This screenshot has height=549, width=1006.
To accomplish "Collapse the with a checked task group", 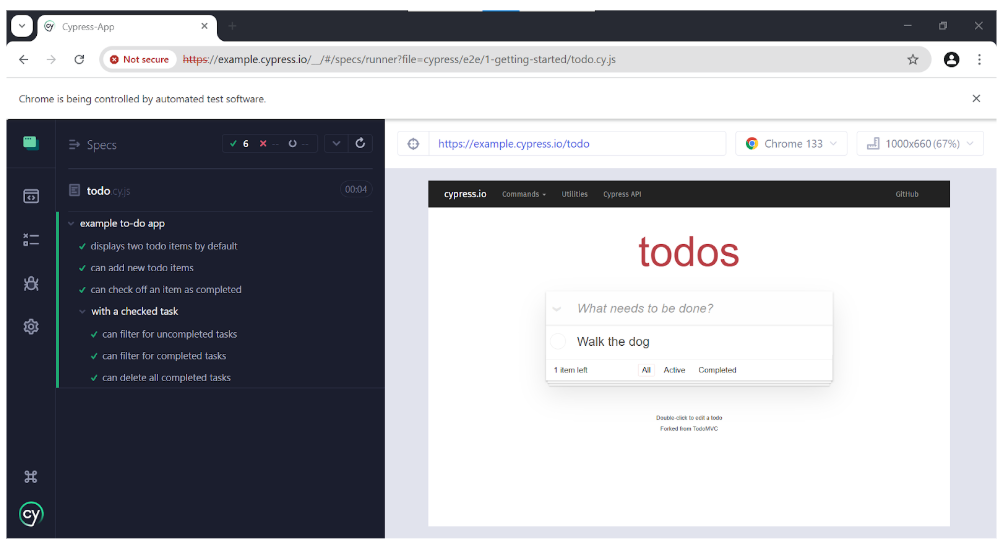I will pos(82,311).
